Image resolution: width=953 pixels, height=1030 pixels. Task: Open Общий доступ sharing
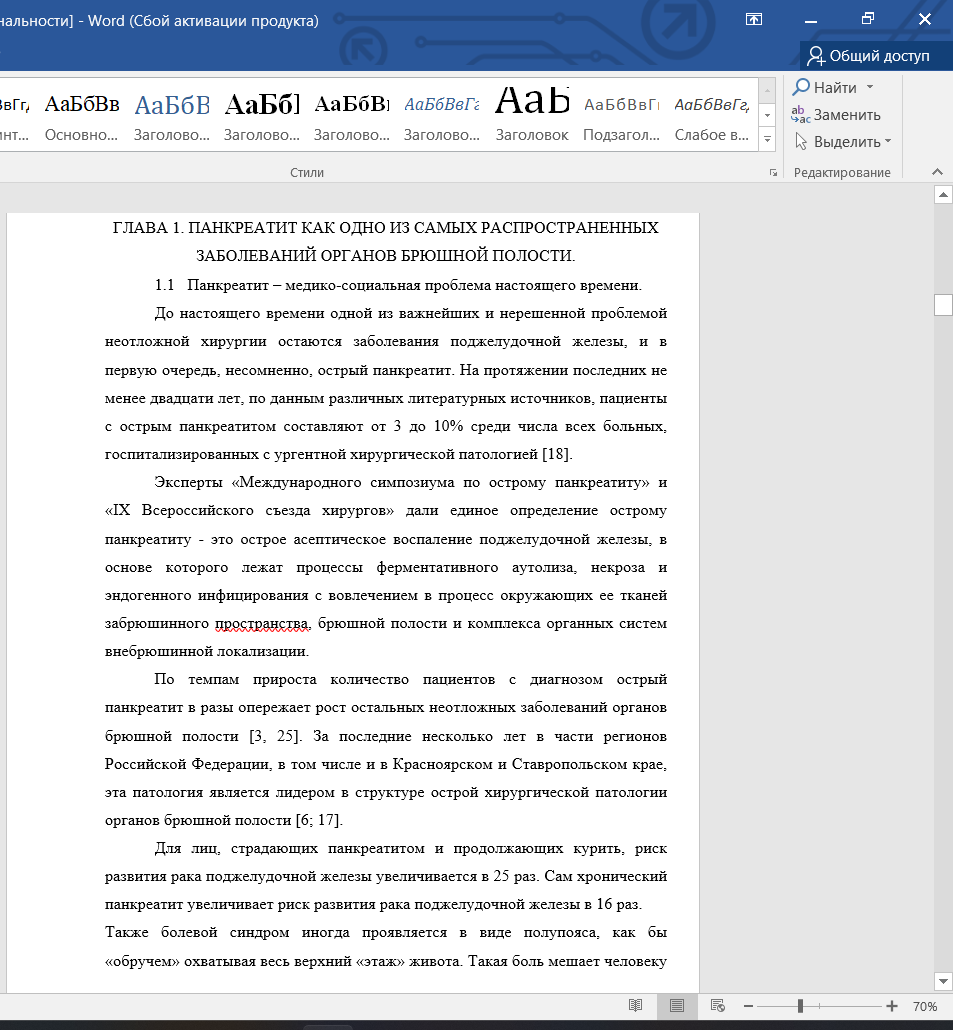coord(869,55)
